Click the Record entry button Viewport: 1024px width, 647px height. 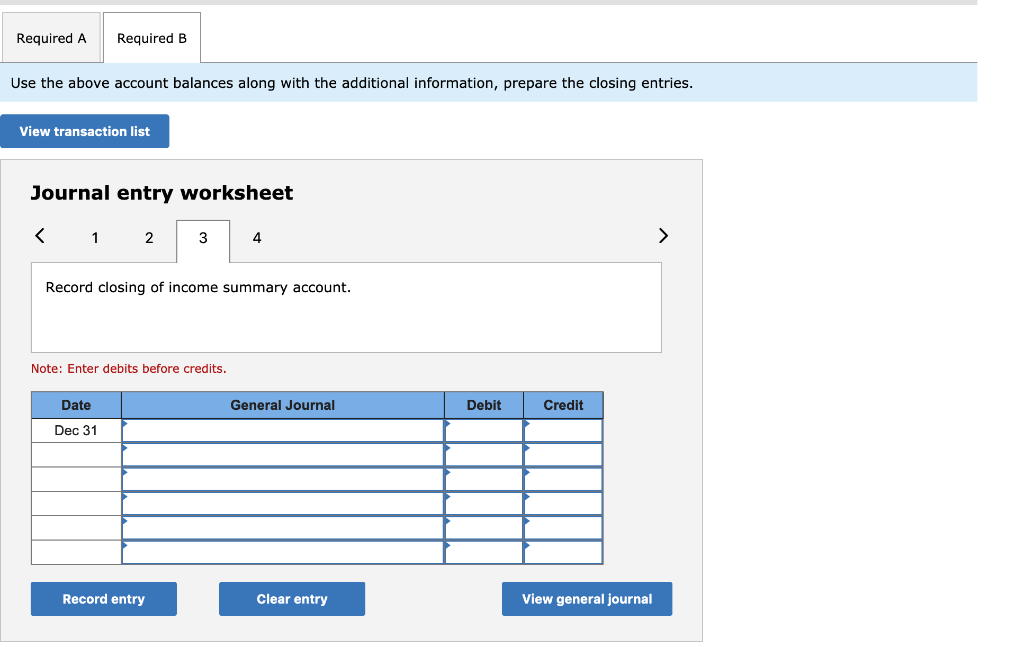click(x=103, y=598)
